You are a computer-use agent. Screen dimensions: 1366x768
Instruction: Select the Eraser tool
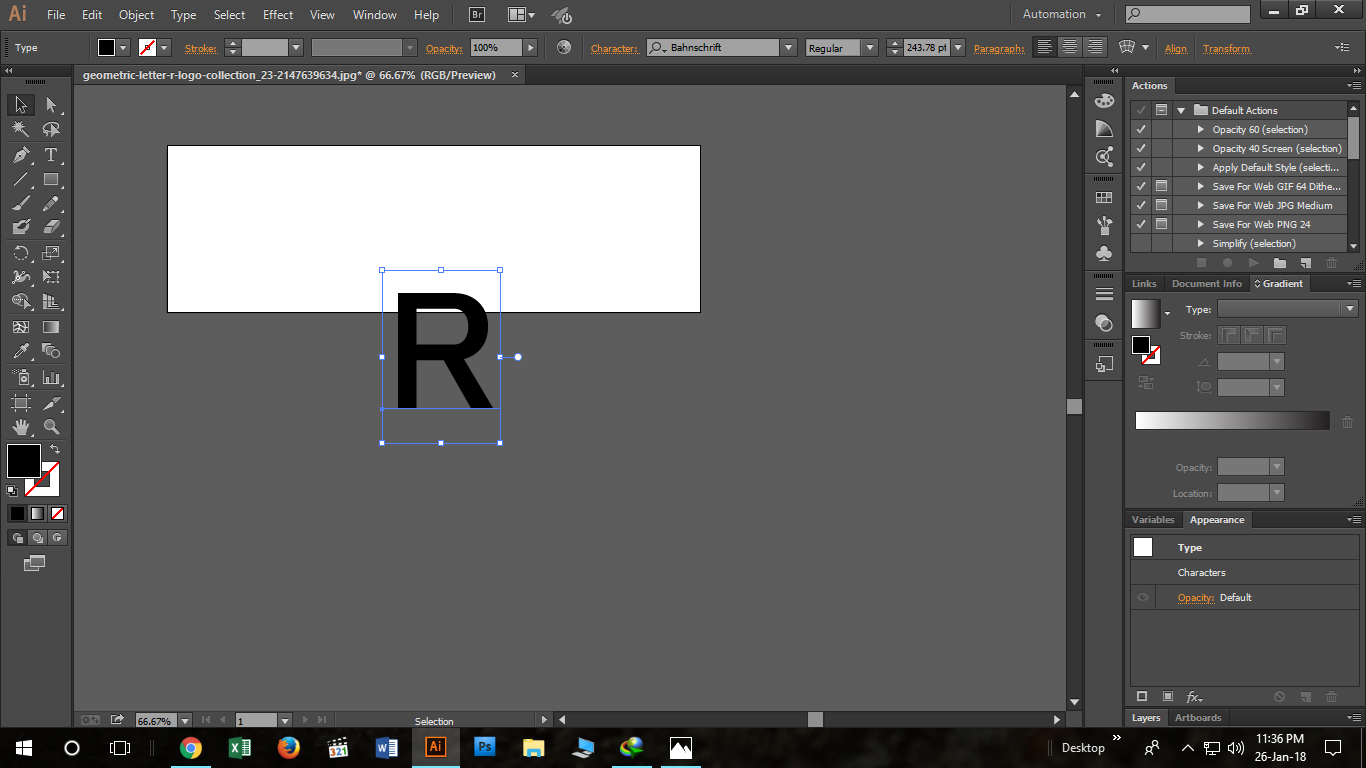51,228
